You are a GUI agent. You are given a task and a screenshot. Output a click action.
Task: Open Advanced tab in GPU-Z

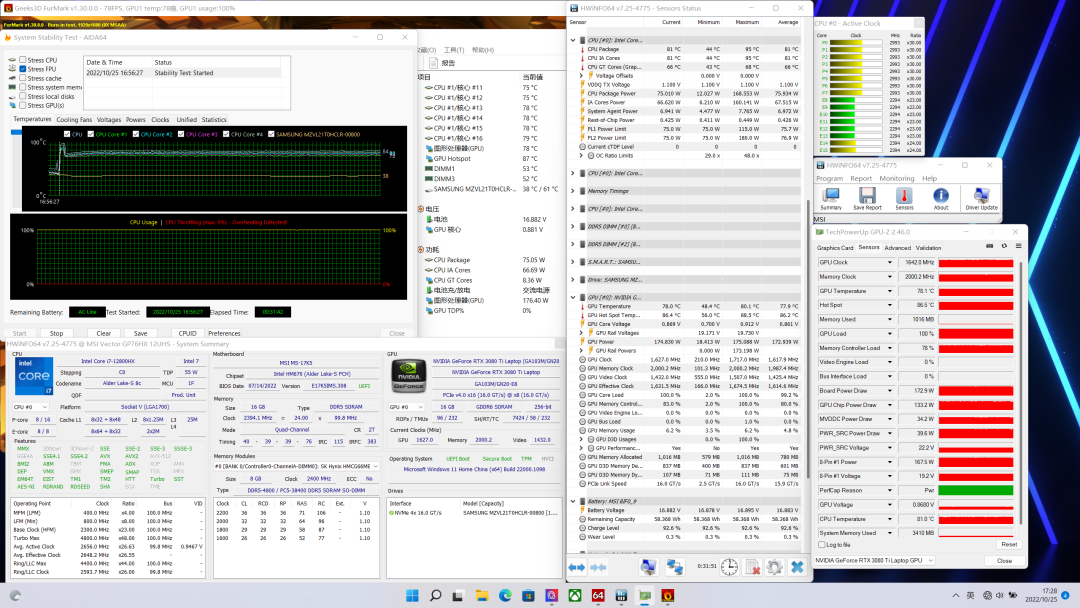(897, 248)
